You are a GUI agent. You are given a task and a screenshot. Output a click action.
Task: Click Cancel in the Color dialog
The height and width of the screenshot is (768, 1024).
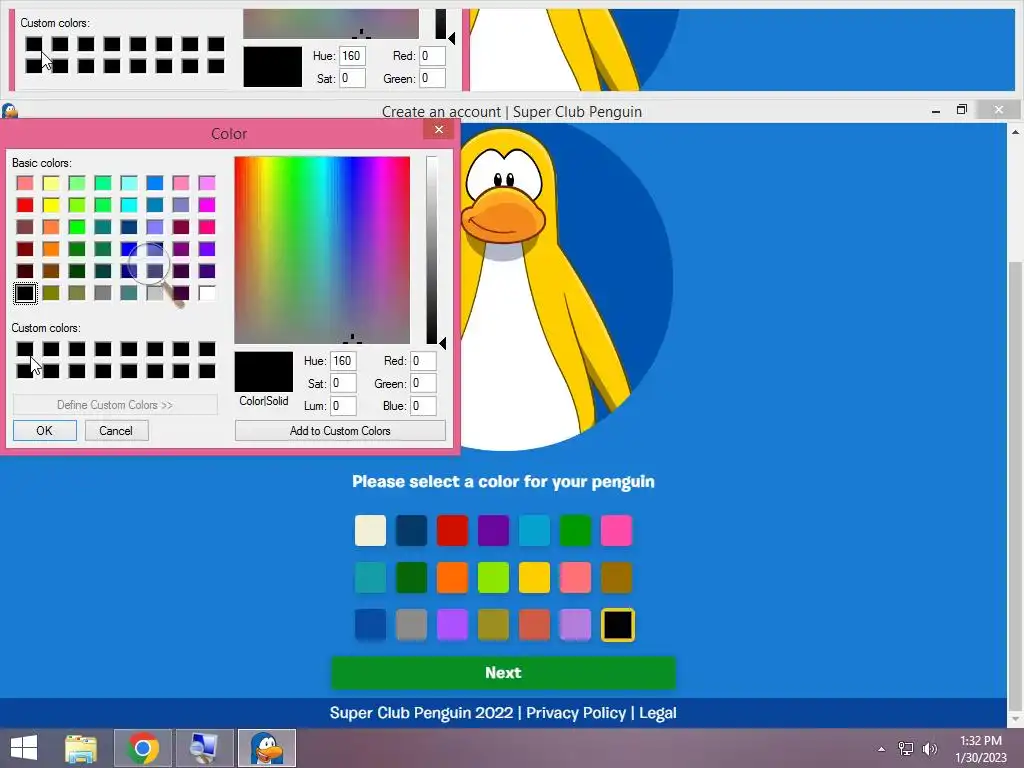(116, 430)
